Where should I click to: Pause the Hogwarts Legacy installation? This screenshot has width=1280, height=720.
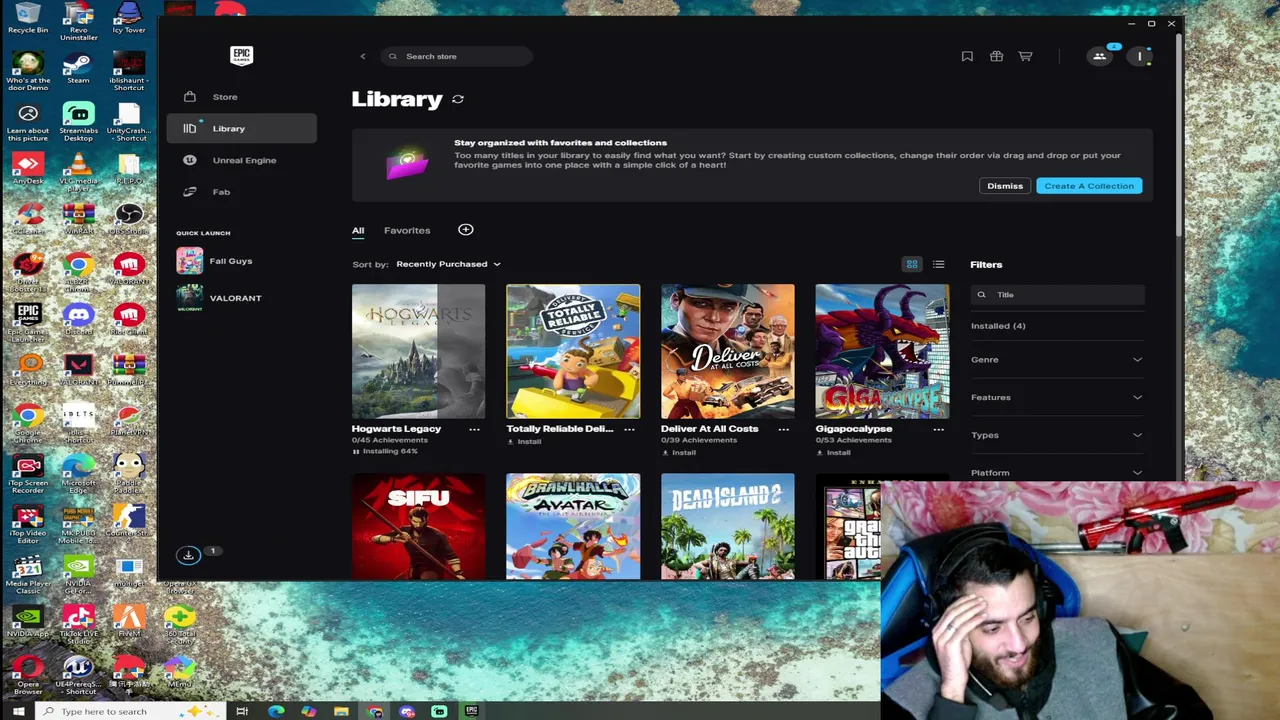385,451
